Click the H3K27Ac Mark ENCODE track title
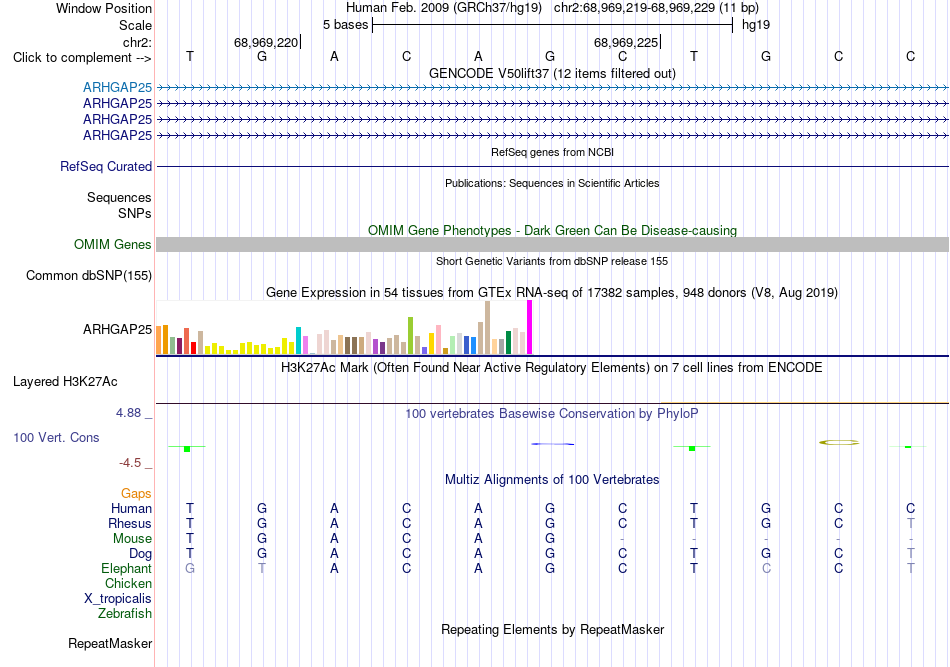 click(x=552, y=368)
